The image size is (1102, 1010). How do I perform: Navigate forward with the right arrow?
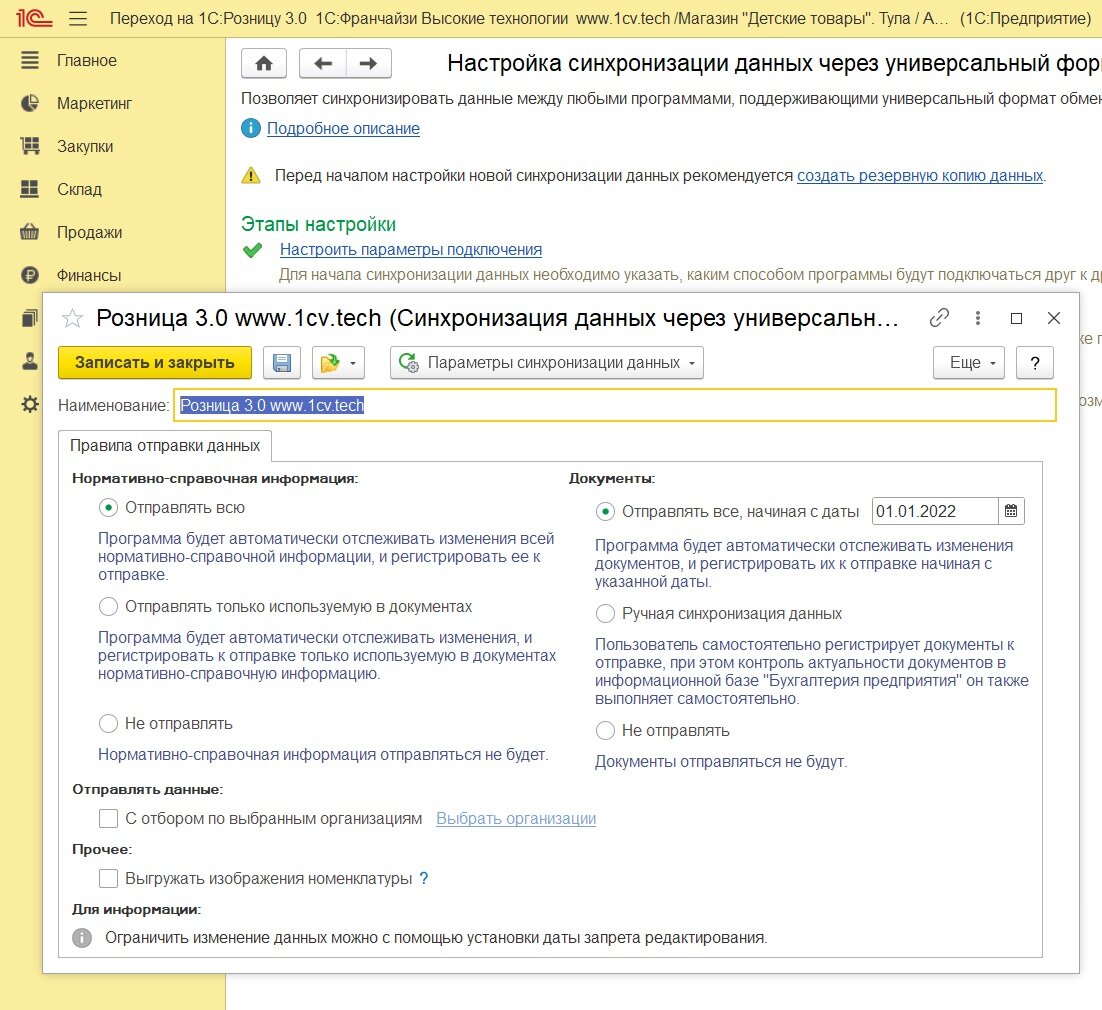point(368,64)
